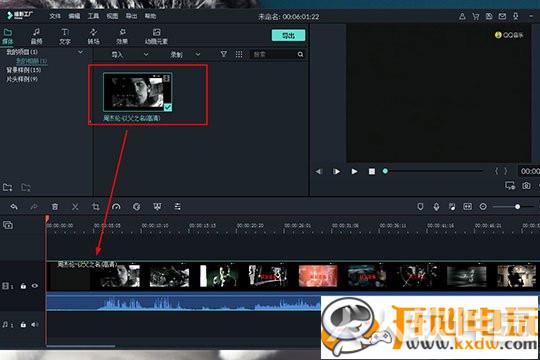This screenshot has width=540, height=360.
Task: Open the 工具 (Tools) menu
Action: tap(93, 16)
